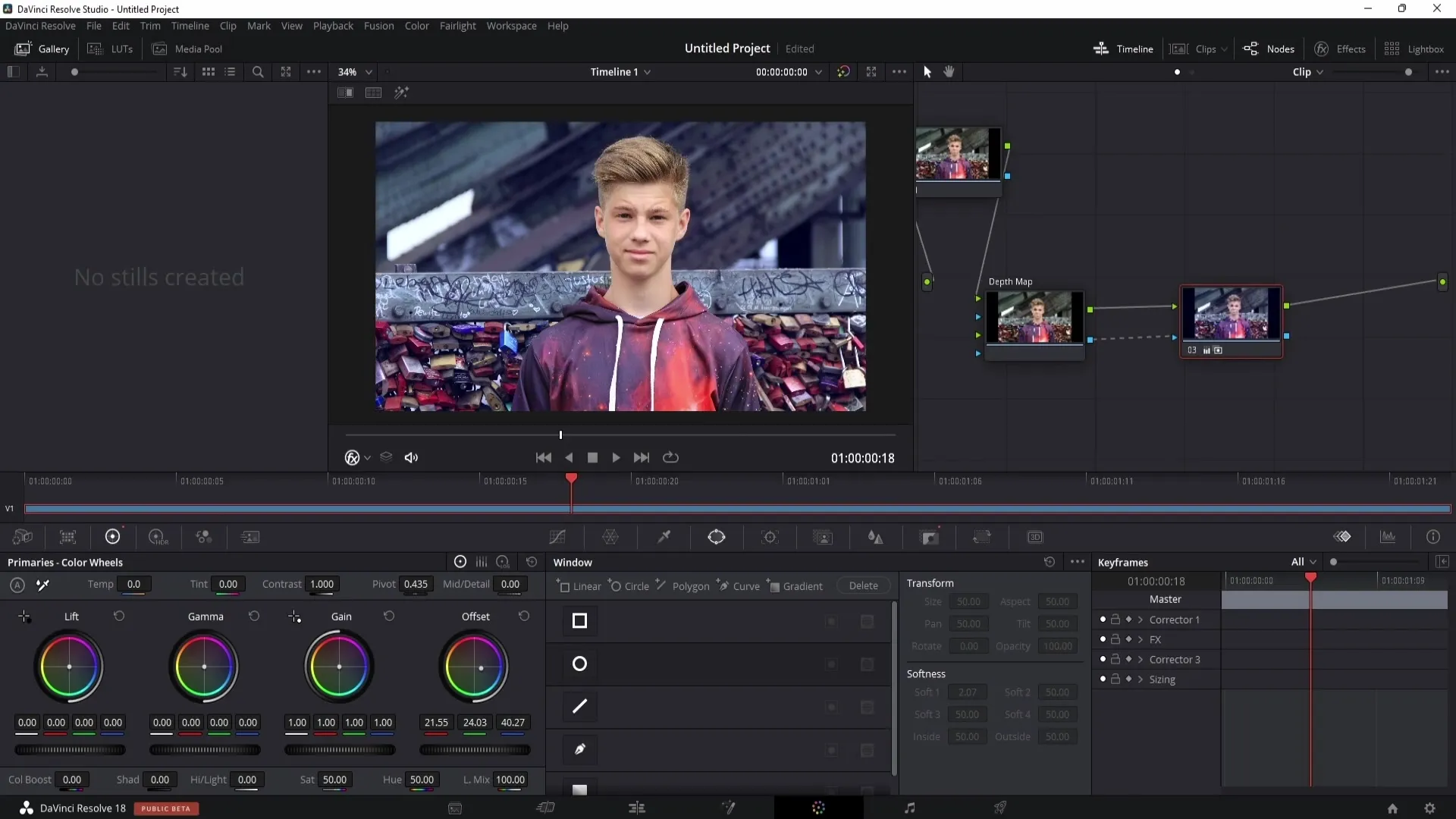This screenshot has width=1456, height=819.
Task: Open the Playback menu in menu bar
Action: [x=333, y=25]
